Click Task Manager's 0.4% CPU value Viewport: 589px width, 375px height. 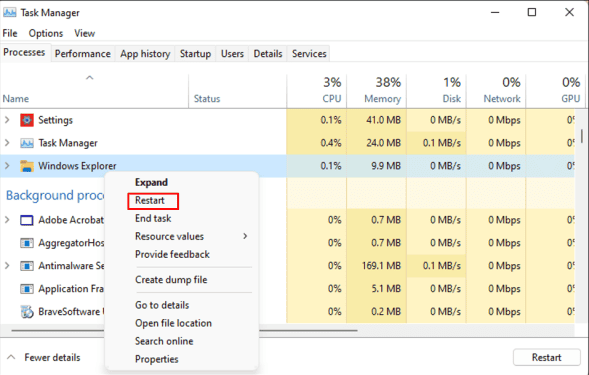click(331, 143)
